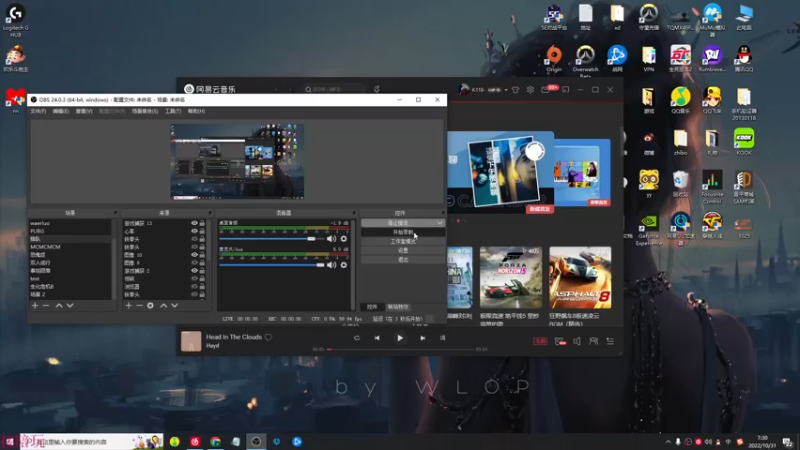The height and width of the screenshot is (450, 800).
Task: Toggle visibility of 游戏捕获 2 source
Action: coord(194,270)
